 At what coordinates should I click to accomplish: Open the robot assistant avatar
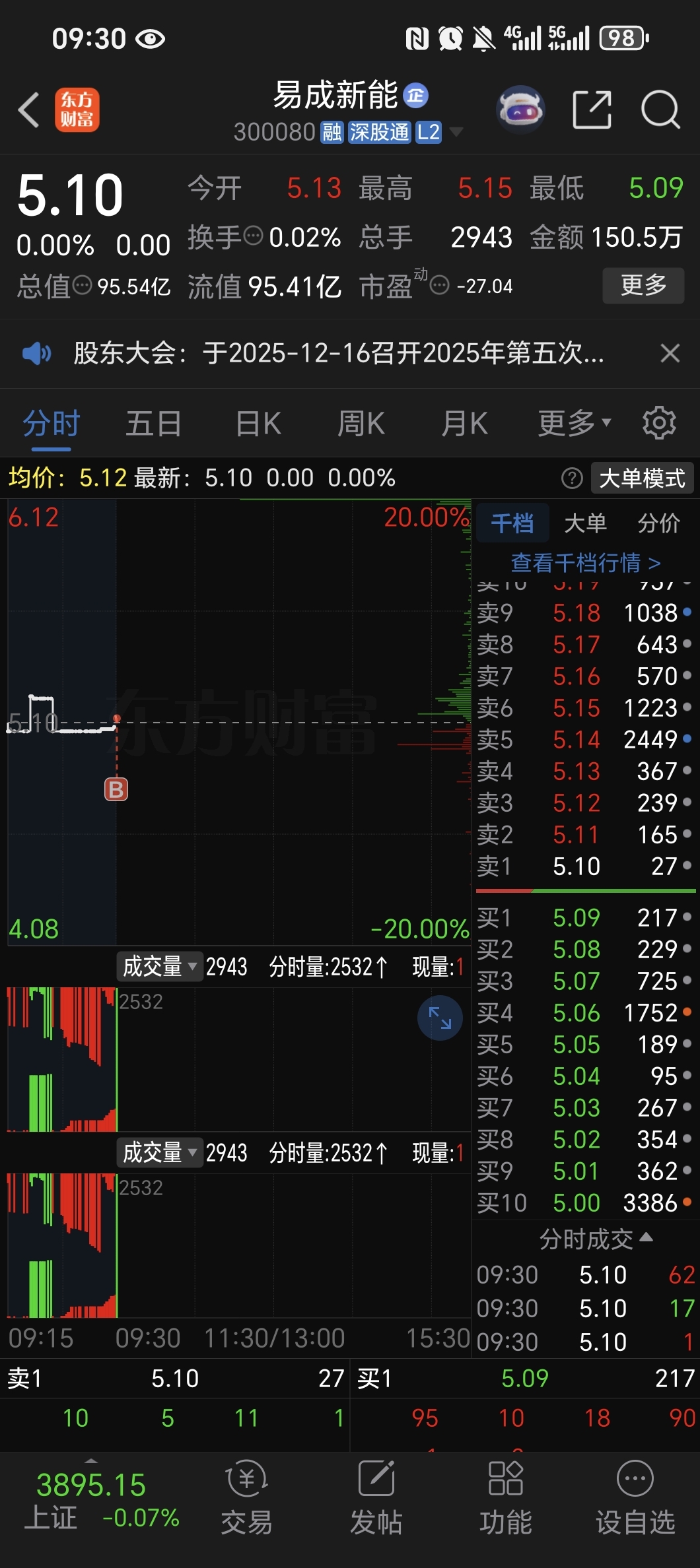[521, 109]
